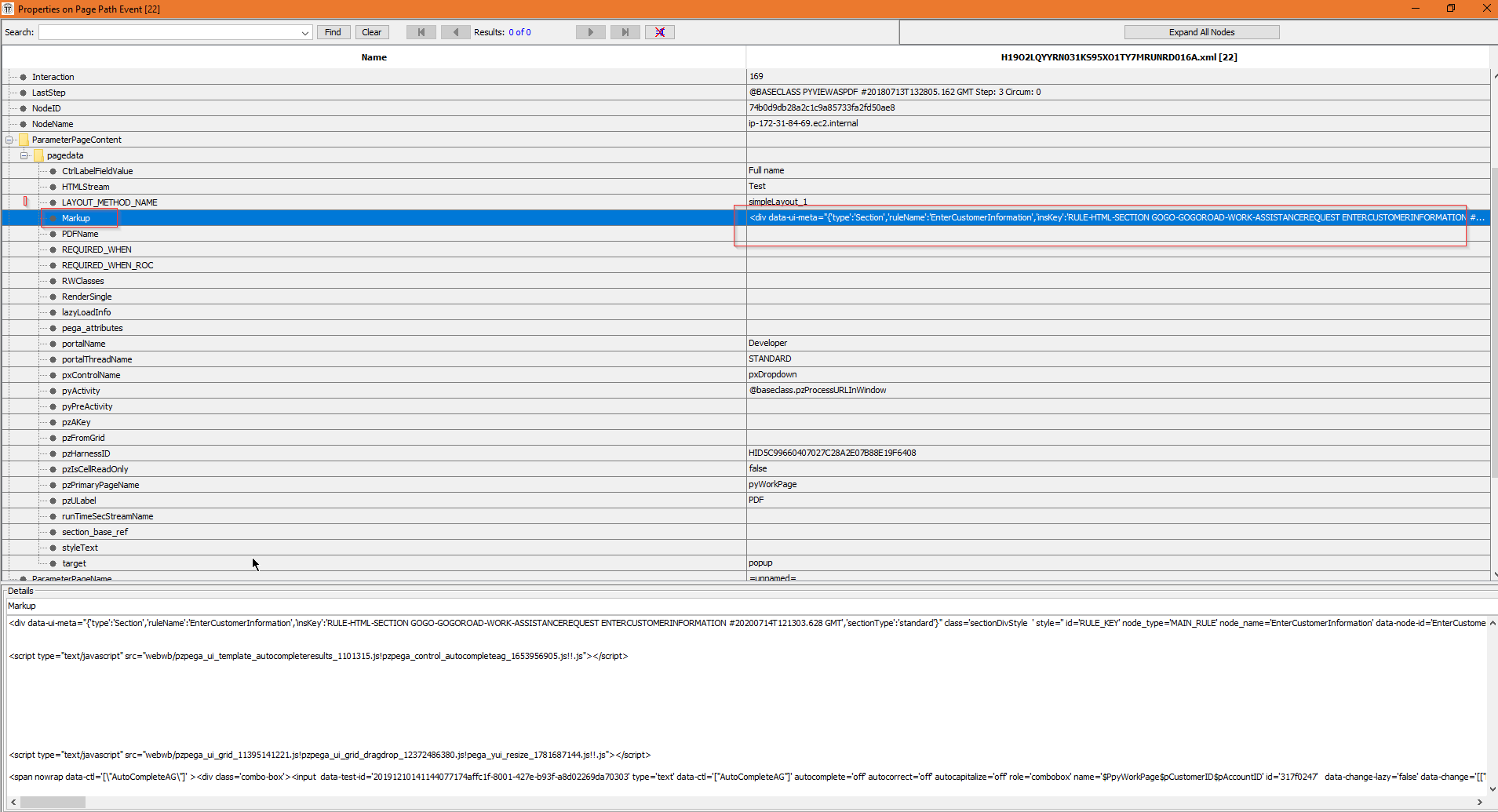Select the runTimeSecStreamName property

coord(108,516)
